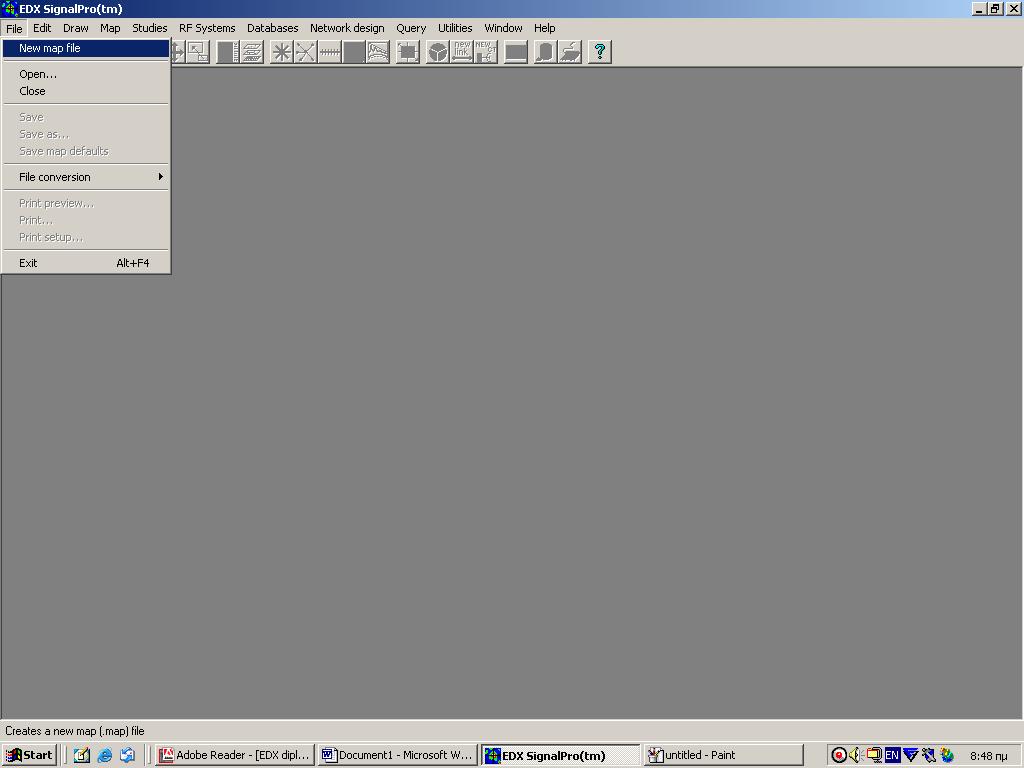Click the red circle tray icon

click(839, 756)
